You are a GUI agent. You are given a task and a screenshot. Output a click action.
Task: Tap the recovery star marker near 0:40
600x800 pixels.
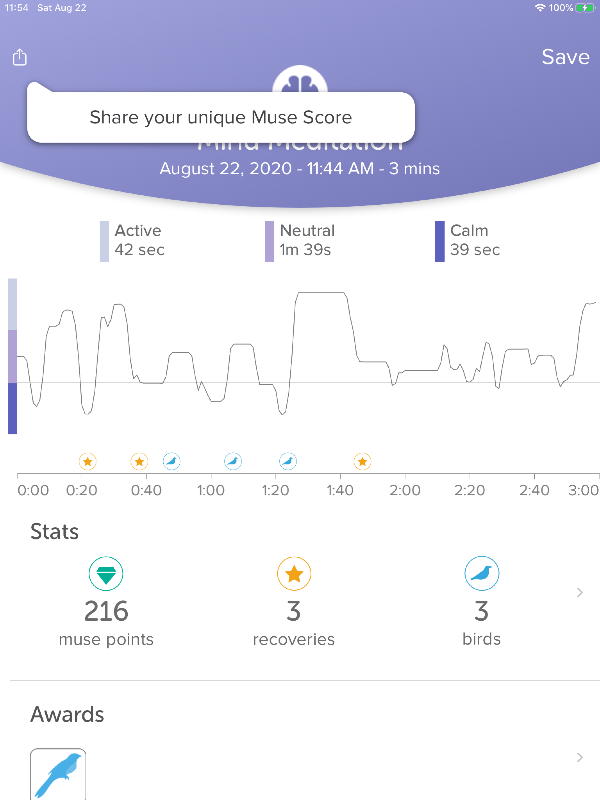[139, 461]
